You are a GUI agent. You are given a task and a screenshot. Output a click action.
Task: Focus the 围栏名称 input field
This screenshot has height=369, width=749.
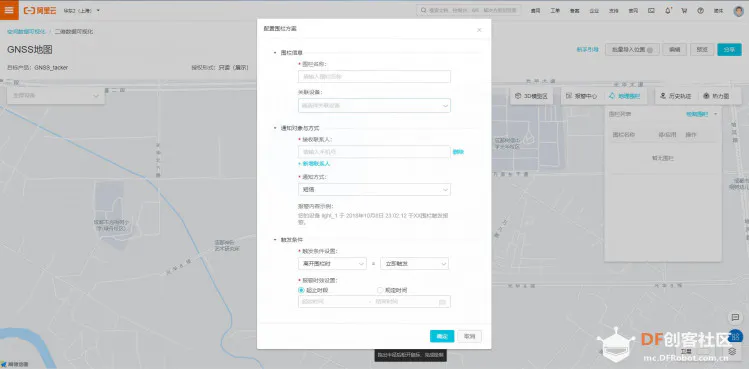coord(374,76)
